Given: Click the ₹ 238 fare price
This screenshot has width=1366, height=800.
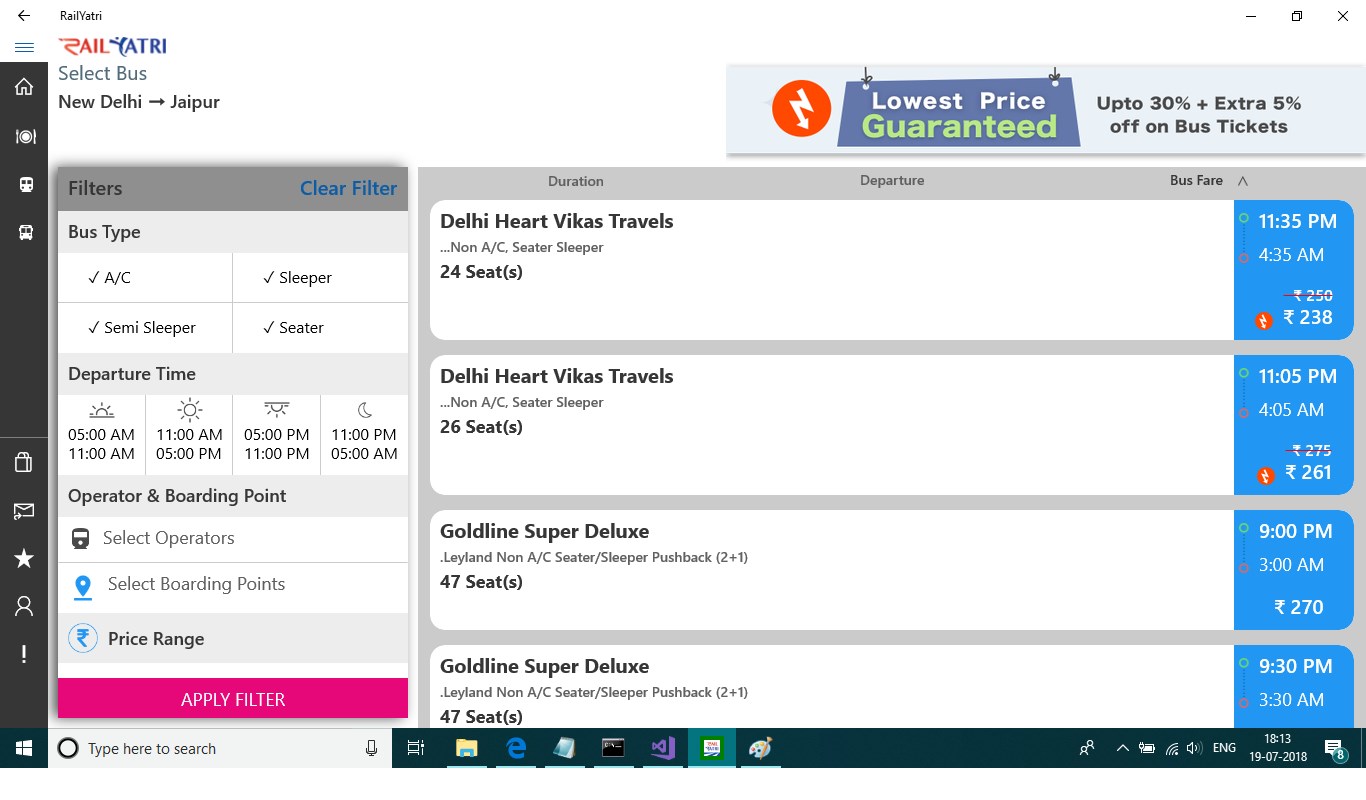Looking at the screenshot, I should click(x=1308, y=317).
